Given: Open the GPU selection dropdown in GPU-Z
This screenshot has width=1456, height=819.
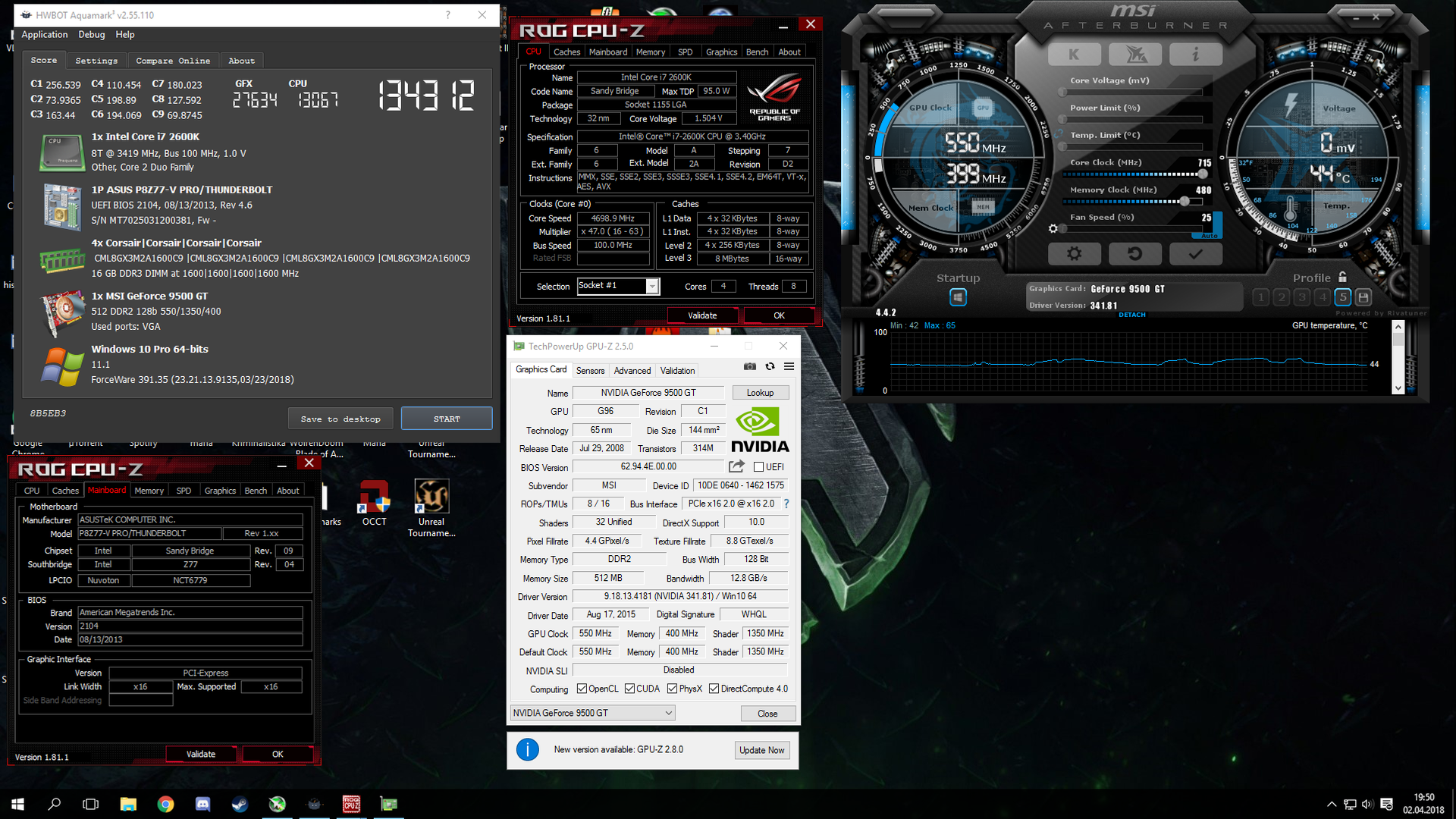Looking at the screenshot, I should pos(592,713).
